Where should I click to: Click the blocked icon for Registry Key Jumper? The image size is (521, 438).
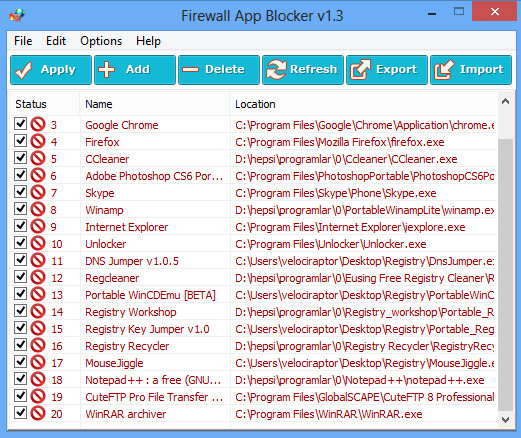click(x=38, y=329)
